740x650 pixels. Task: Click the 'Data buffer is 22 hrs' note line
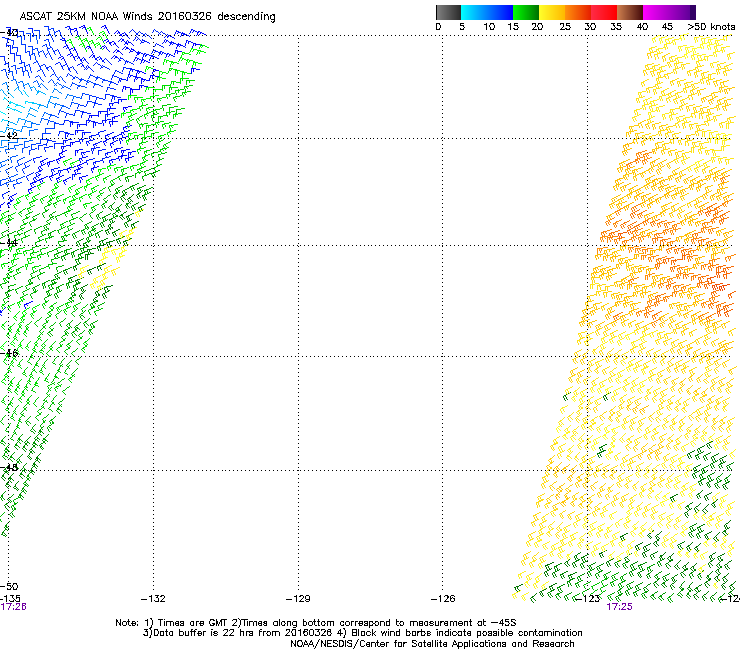coord(362,633)
